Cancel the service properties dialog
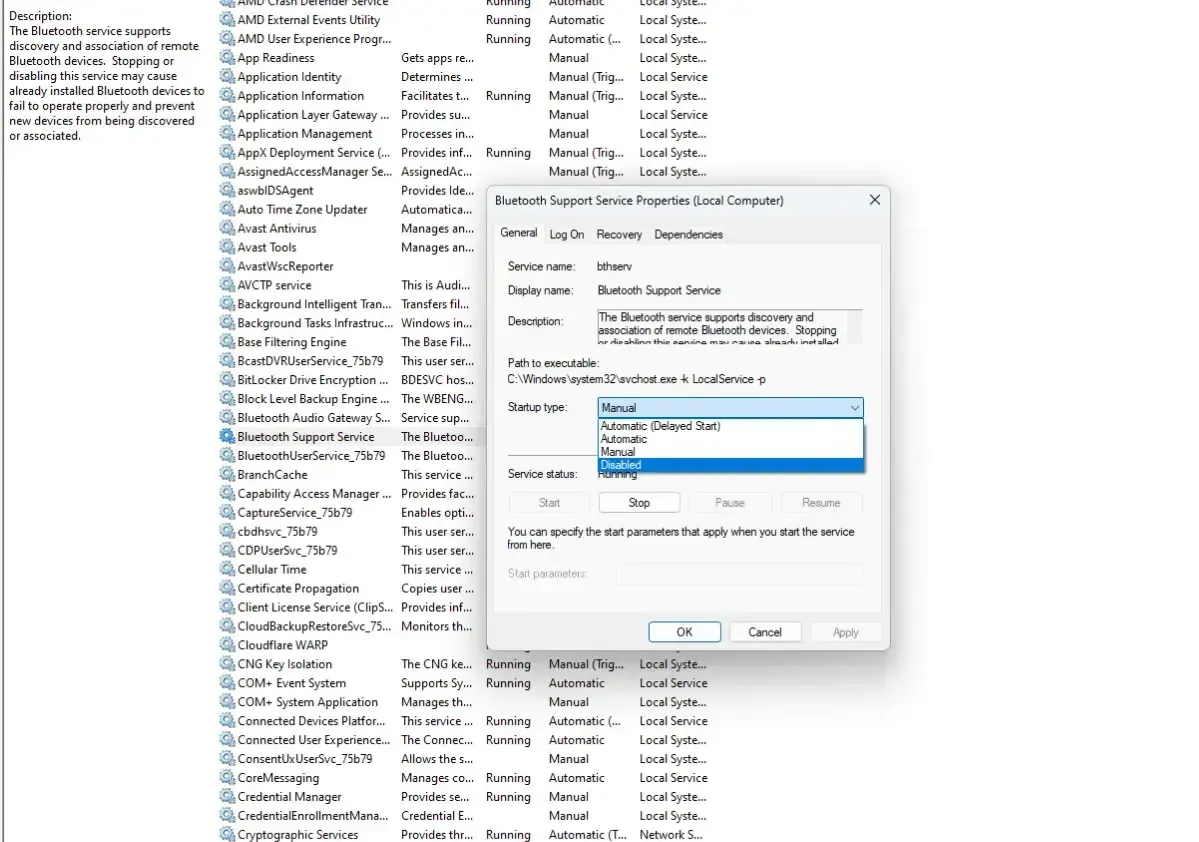This screenshot has height=842, width=1199. (x=764, y=632)
